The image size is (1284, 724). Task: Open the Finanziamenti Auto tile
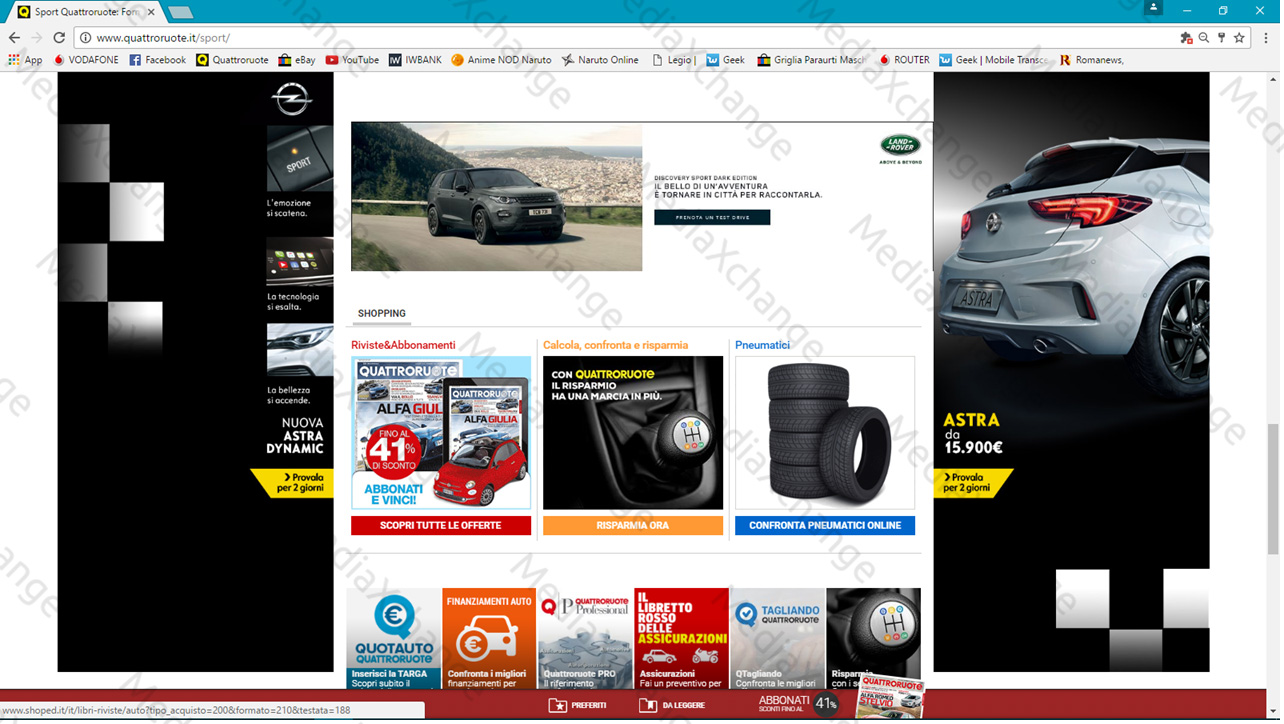point(489,638)
